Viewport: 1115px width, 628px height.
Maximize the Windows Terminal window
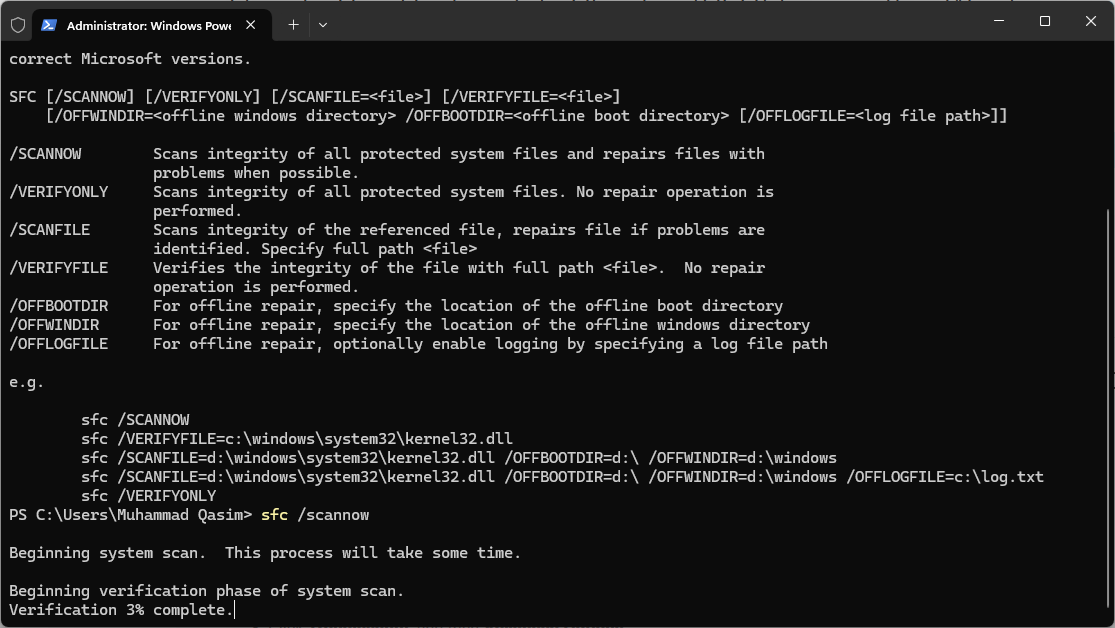point(1044,21)
